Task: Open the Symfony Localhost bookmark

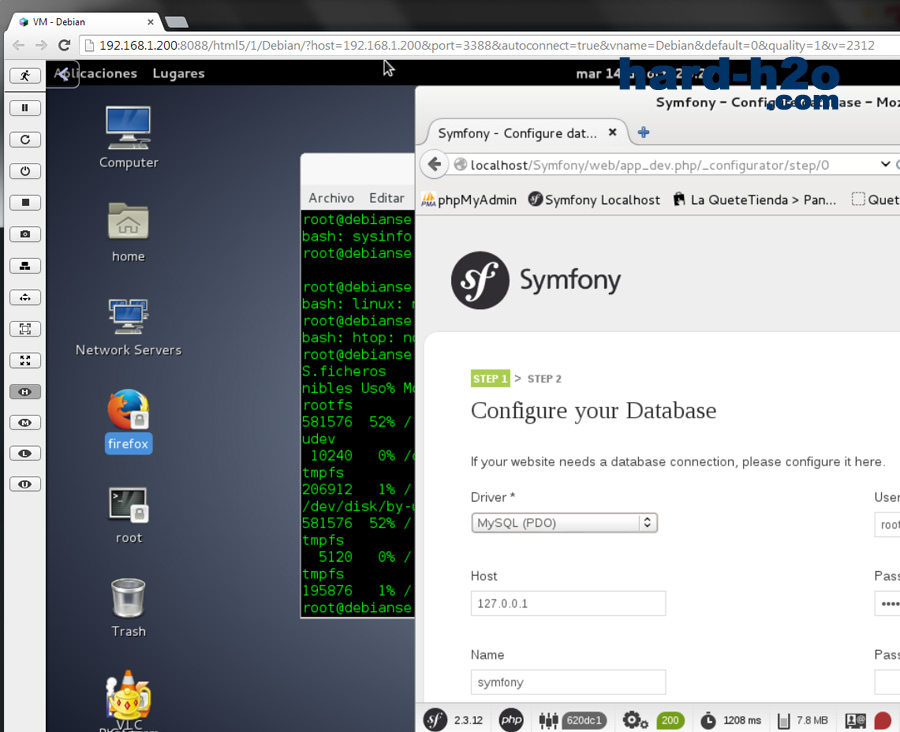Action: click(594, 200)
